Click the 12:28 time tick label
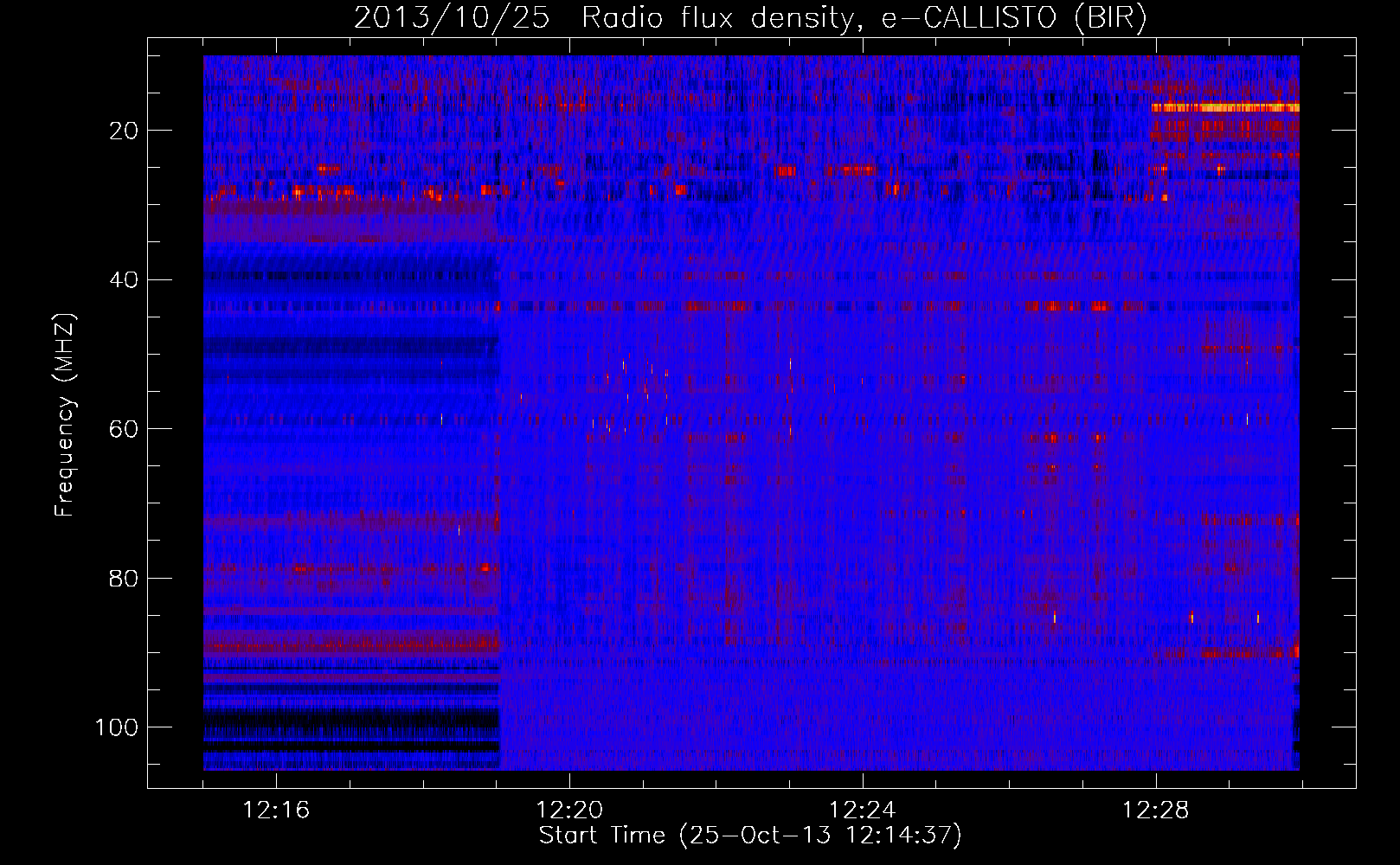Screen dimensions: 1400x865 click(1156, 811)
